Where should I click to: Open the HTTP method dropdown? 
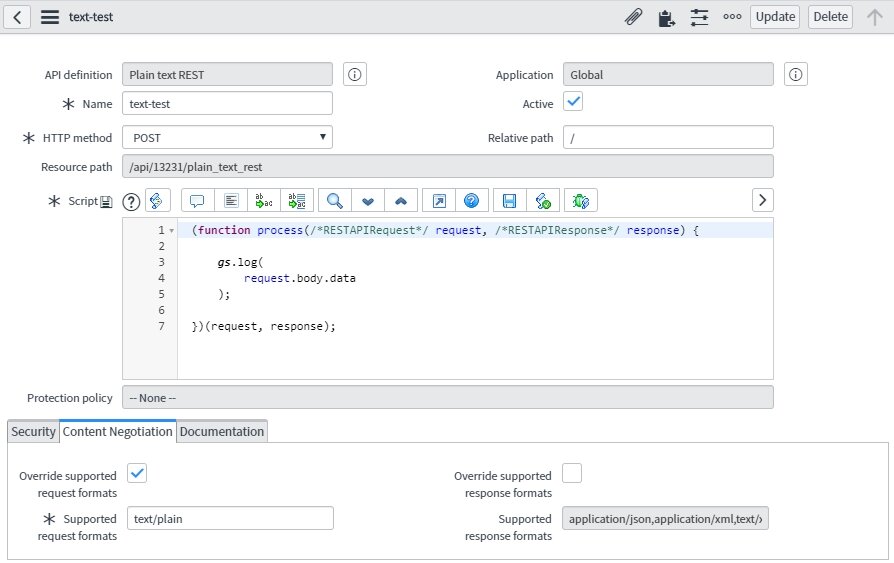tap(227, 137)
